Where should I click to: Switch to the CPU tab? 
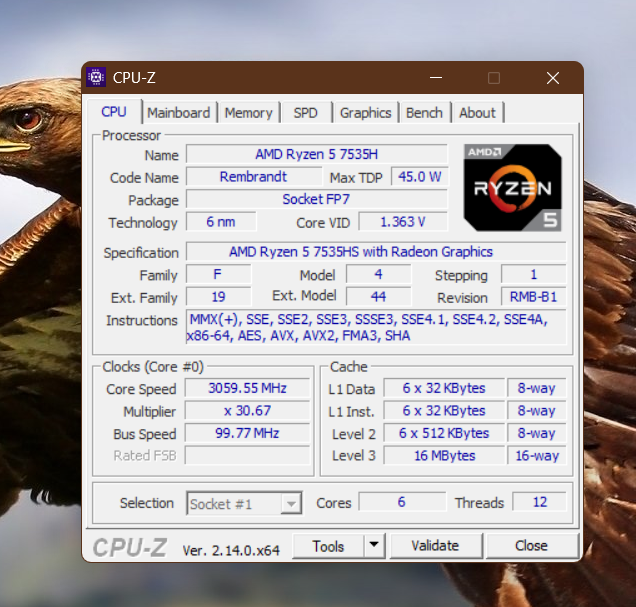[x=114, y=112]
